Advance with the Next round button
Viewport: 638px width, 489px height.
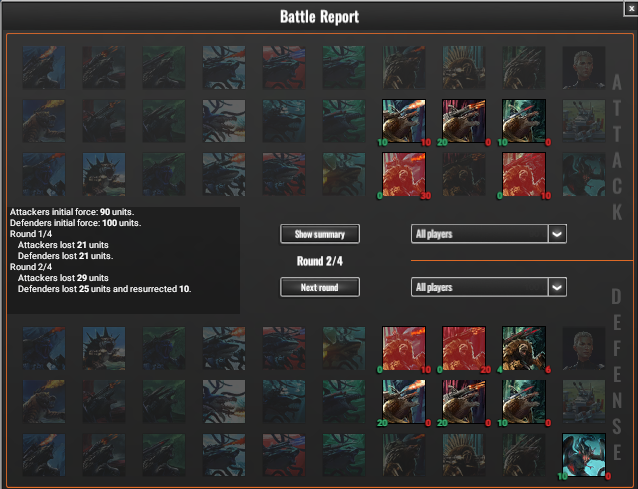pyautogui.click(x=320, y=287)
